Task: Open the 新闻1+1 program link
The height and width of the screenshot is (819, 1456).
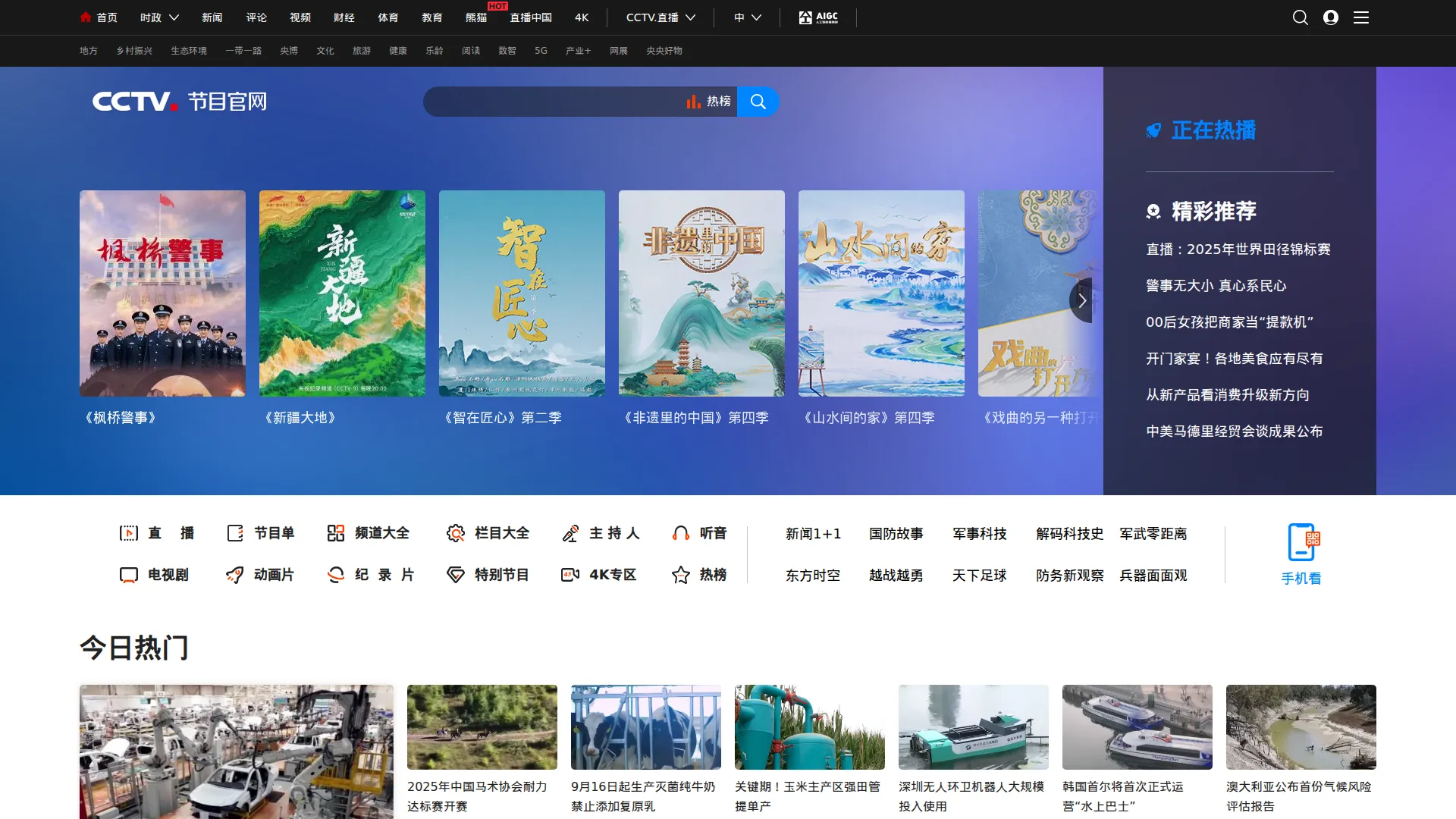Action: 813,534
